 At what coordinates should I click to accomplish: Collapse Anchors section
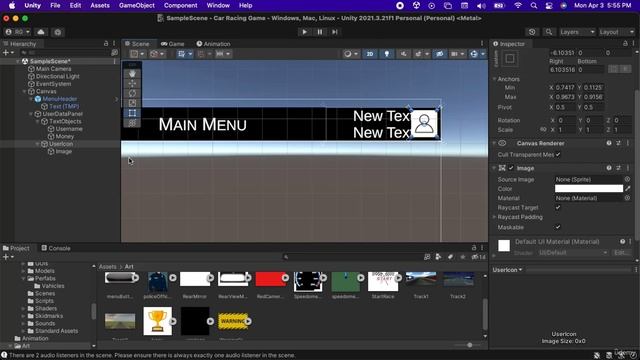point(495,79)
